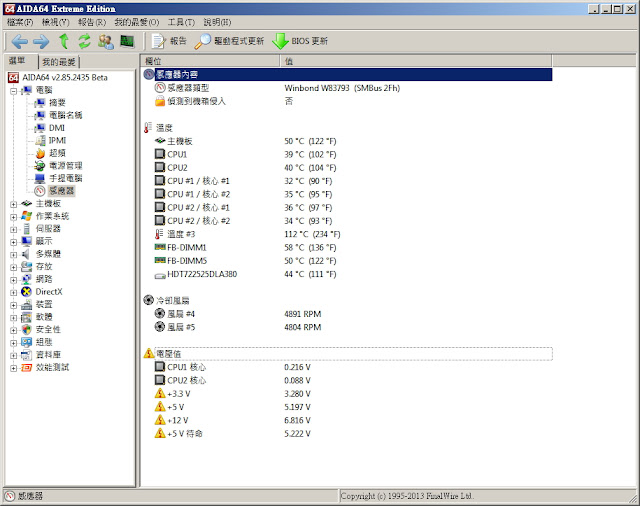
Task: Expand the 伺服器 tree node
Action: (x=13, y=229)
